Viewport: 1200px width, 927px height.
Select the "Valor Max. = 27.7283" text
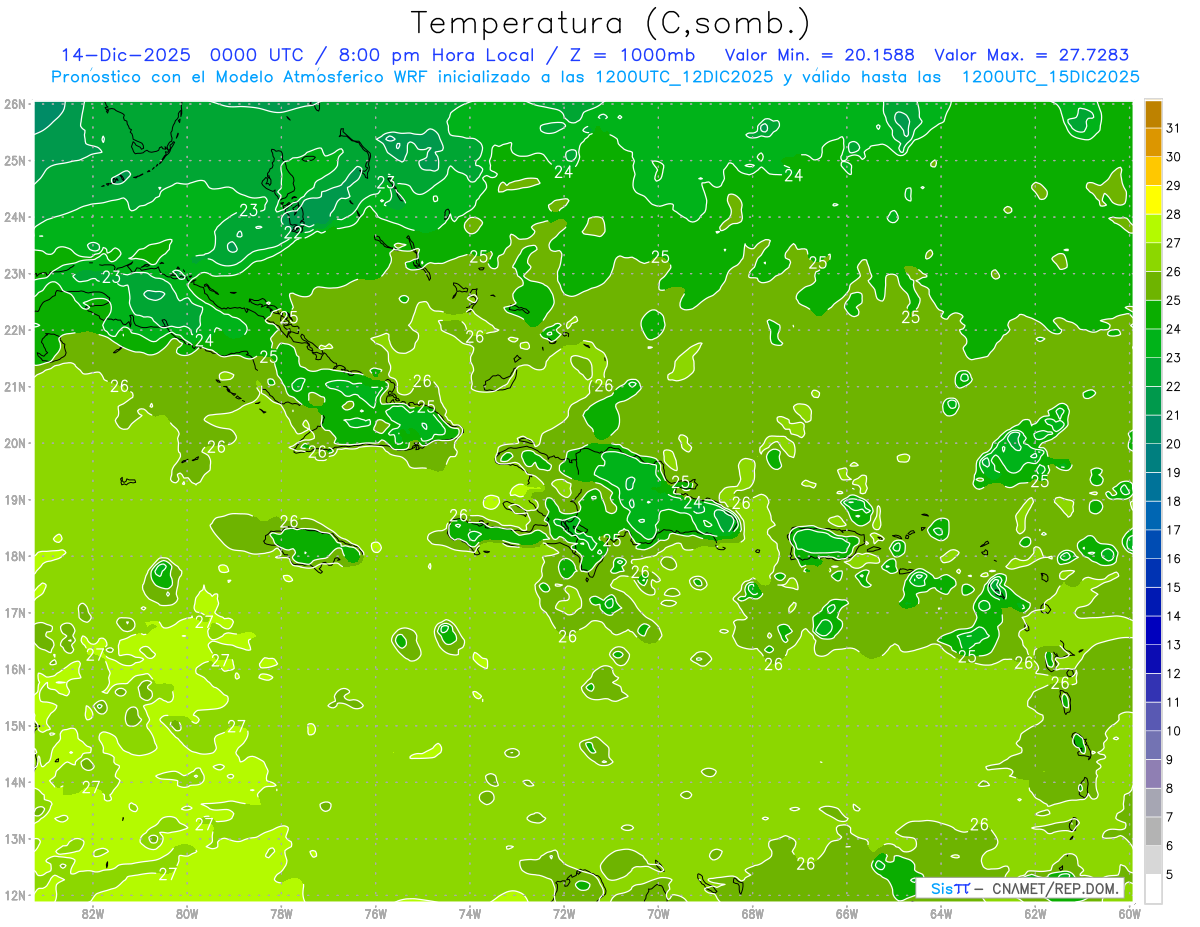pyautogui.click(x=1031, y=54)
